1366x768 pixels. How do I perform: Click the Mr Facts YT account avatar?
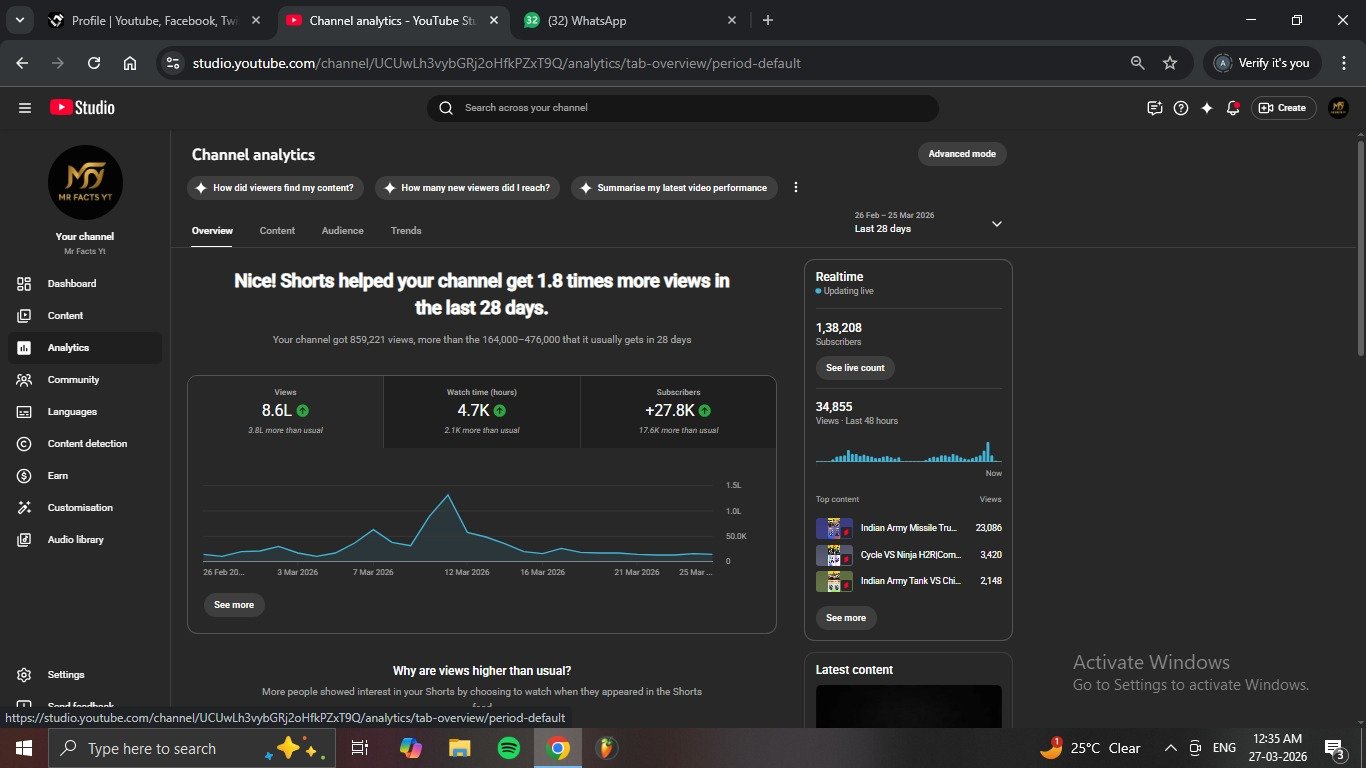1338,108
